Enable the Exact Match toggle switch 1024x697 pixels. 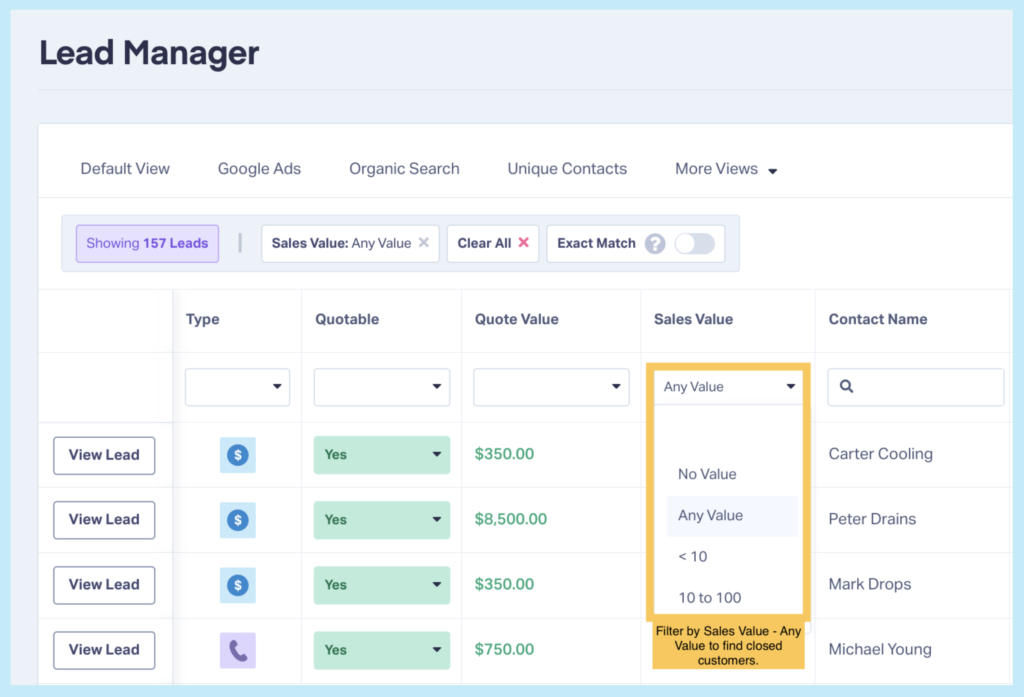tap(696, 243)
